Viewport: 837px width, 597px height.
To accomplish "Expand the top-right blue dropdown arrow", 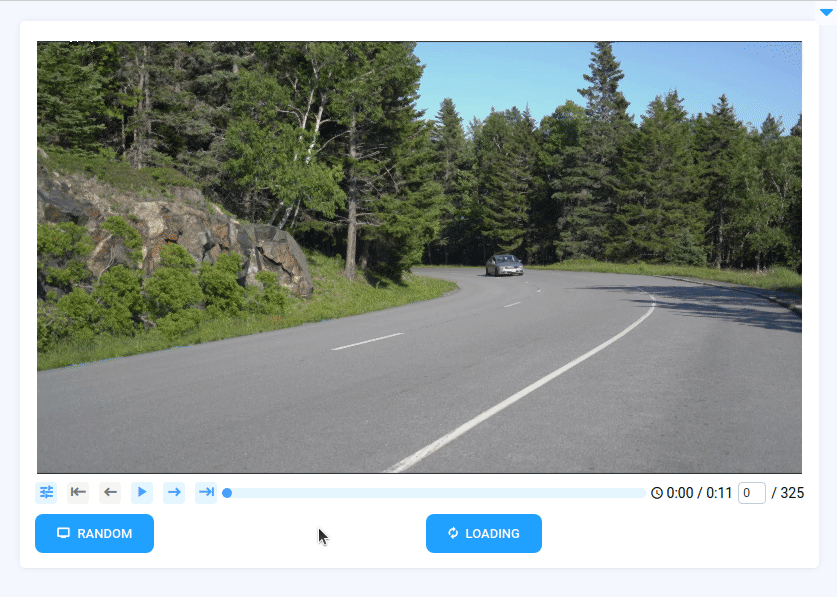I will pos(826,12).
